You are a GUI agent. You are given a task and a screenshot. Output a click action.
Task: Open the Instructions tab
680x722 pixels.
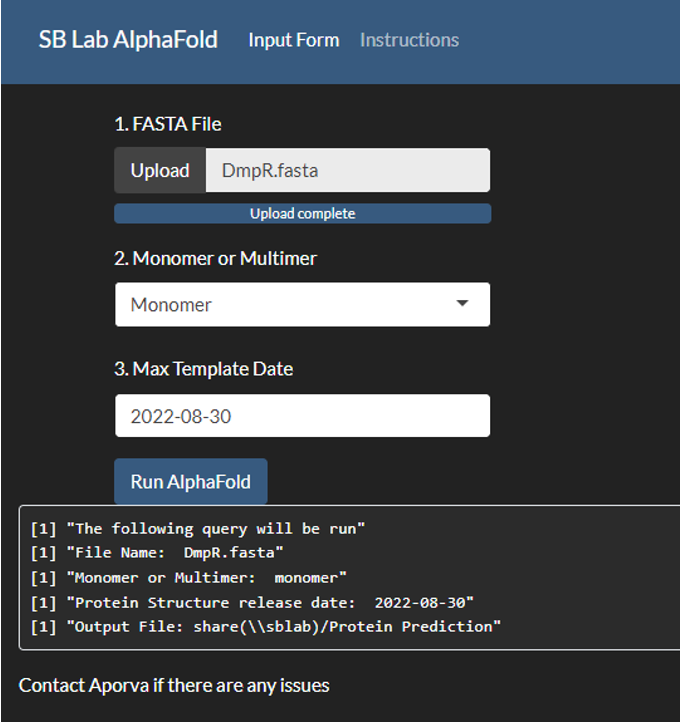pos(409,40)
